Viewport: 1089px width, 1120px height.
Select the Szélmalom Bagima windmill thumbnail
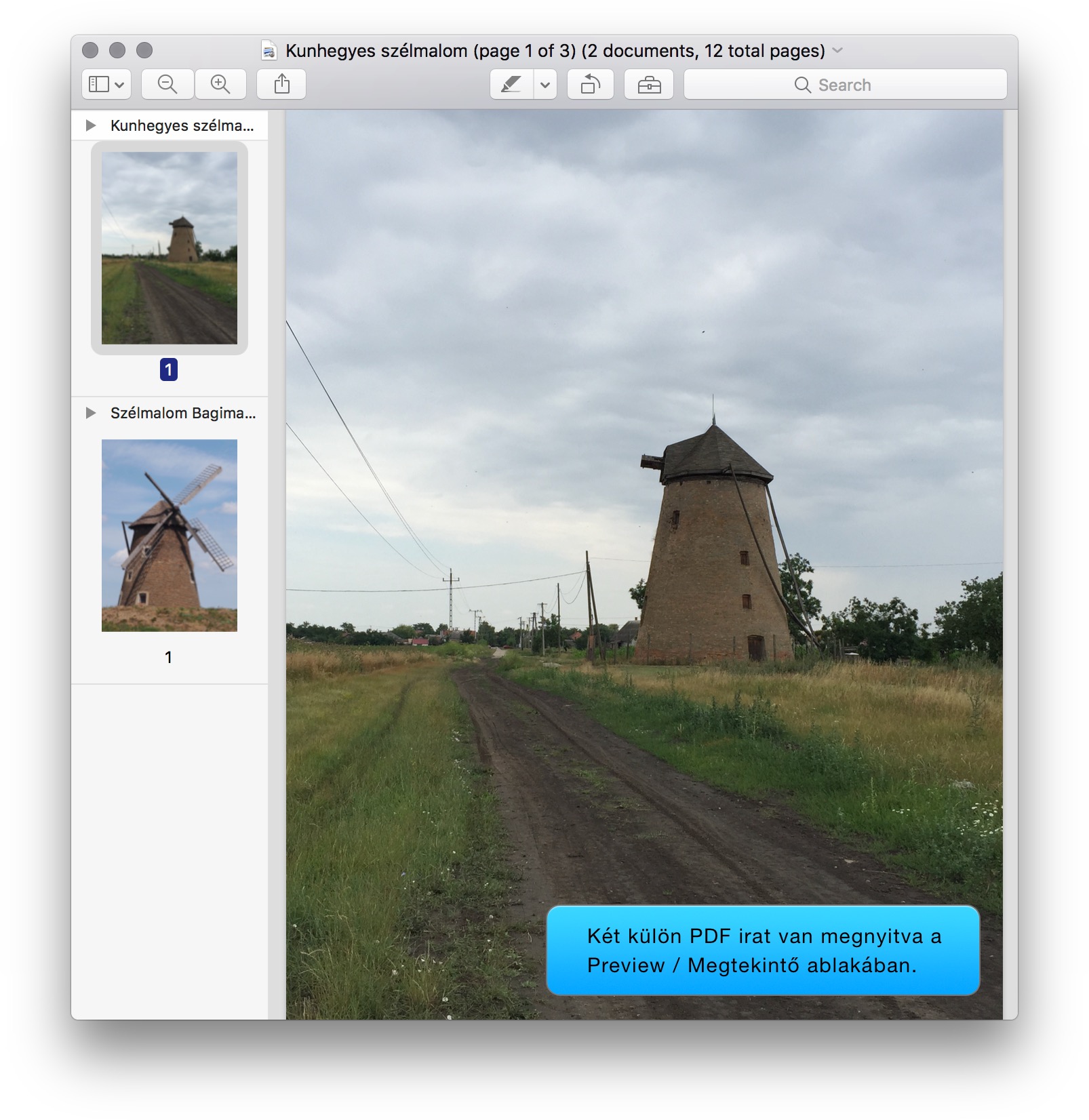[170, 536]
